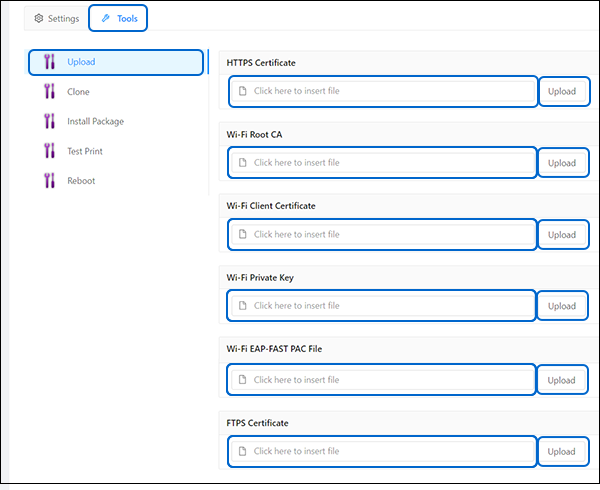This screenshot has width=600, height=490.
Task: Click the tools icon beside Upload
Action: click(x=49, y=62)
